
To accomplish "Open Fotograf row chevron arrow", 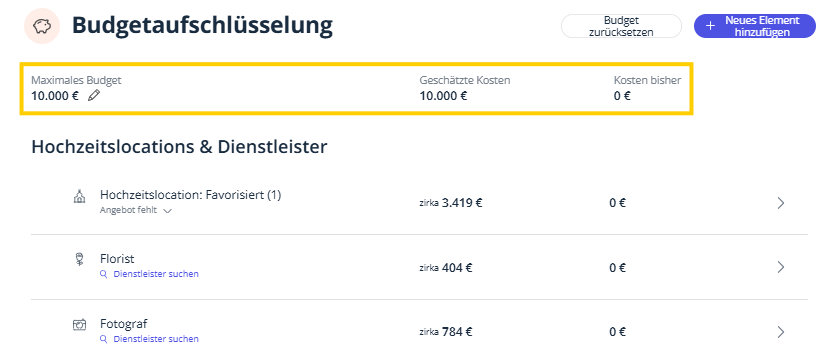I will [x=781, y=332].
